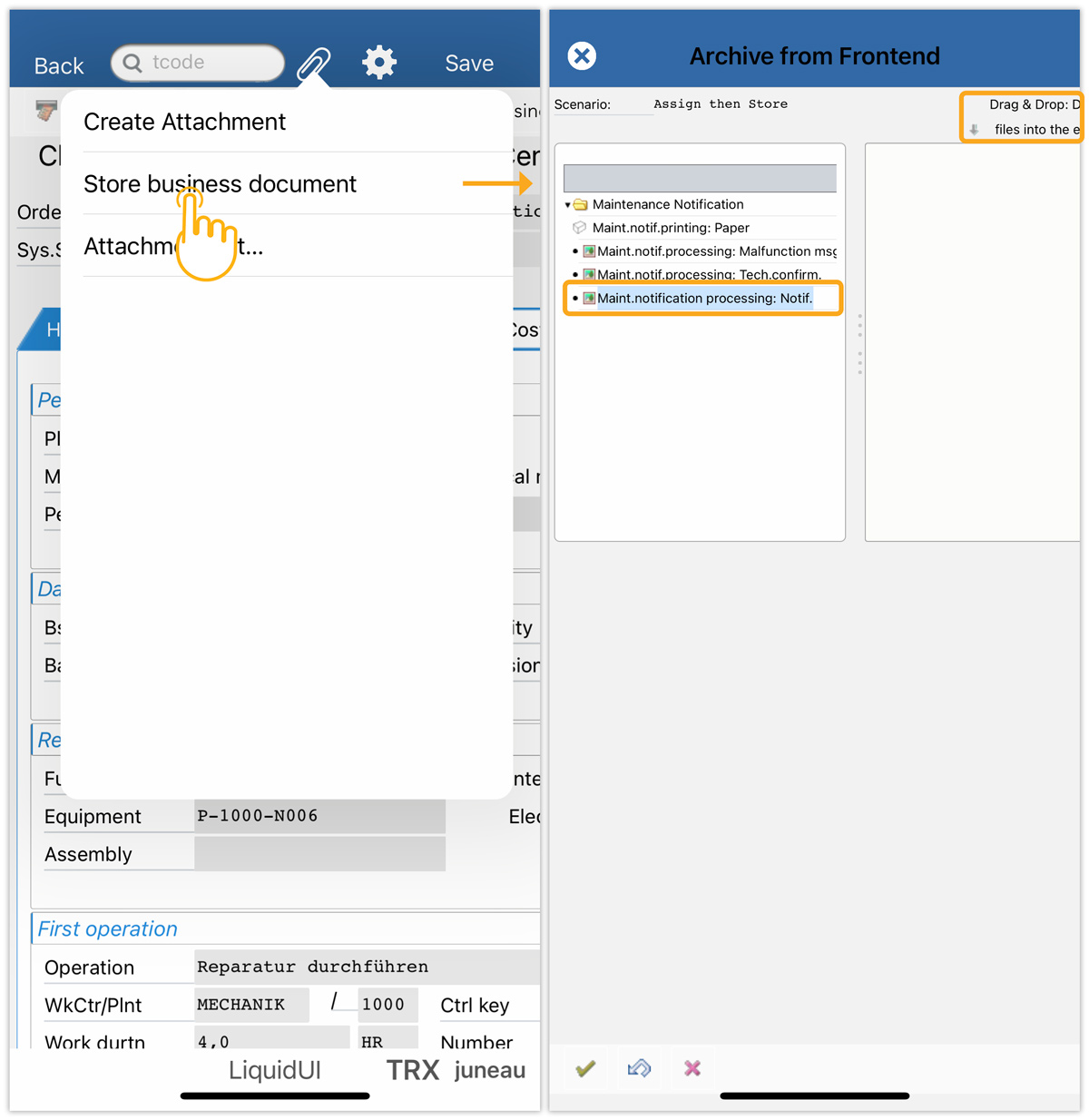1089x1120 pixels.
Task: Click the blue undo arrow icon
Action: pos(639,1068)
